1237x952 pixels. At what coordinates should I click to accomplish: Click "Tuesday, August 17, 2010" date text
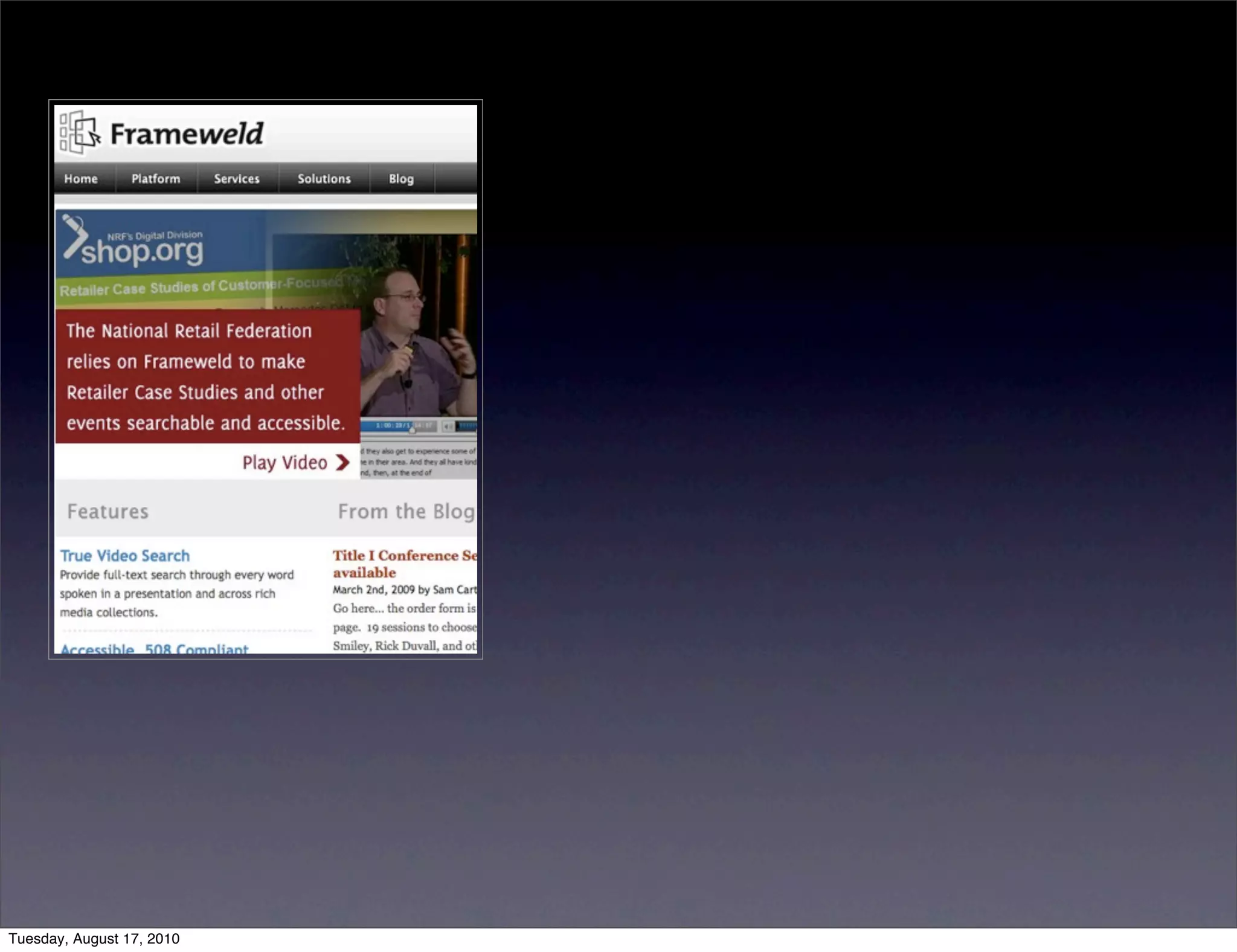(94, 939)
